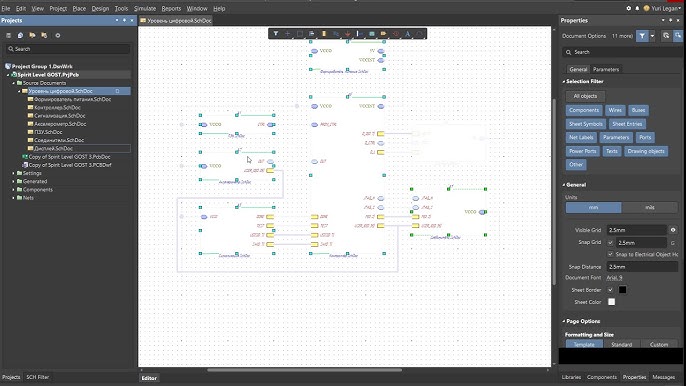The width and height of the screenshot is (686, 386).
Task: Click the Move objects plus tool
Action: (x=287, y=34)
